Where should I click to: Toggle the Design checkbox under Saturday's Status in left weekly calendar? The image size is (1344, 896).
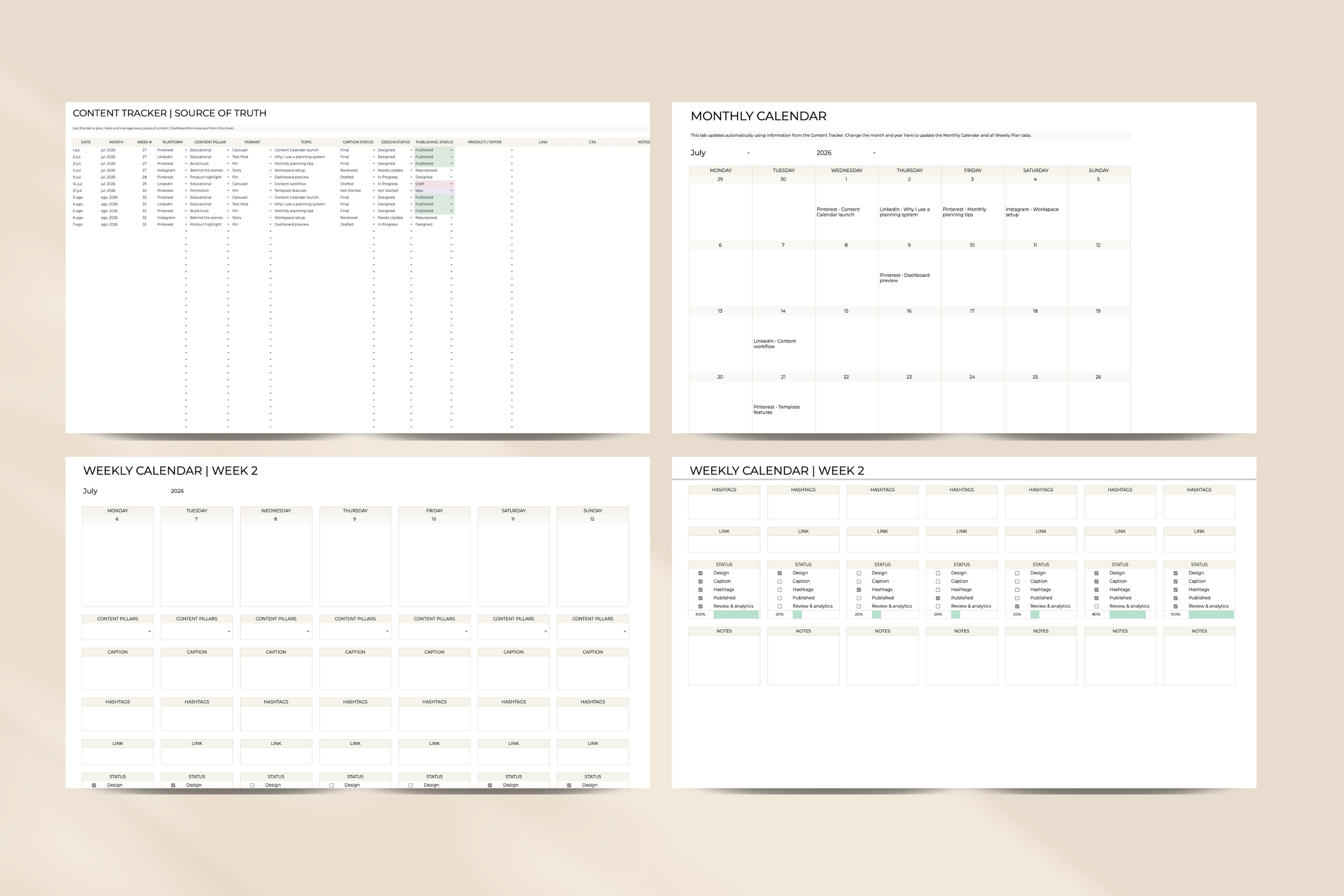490,785
